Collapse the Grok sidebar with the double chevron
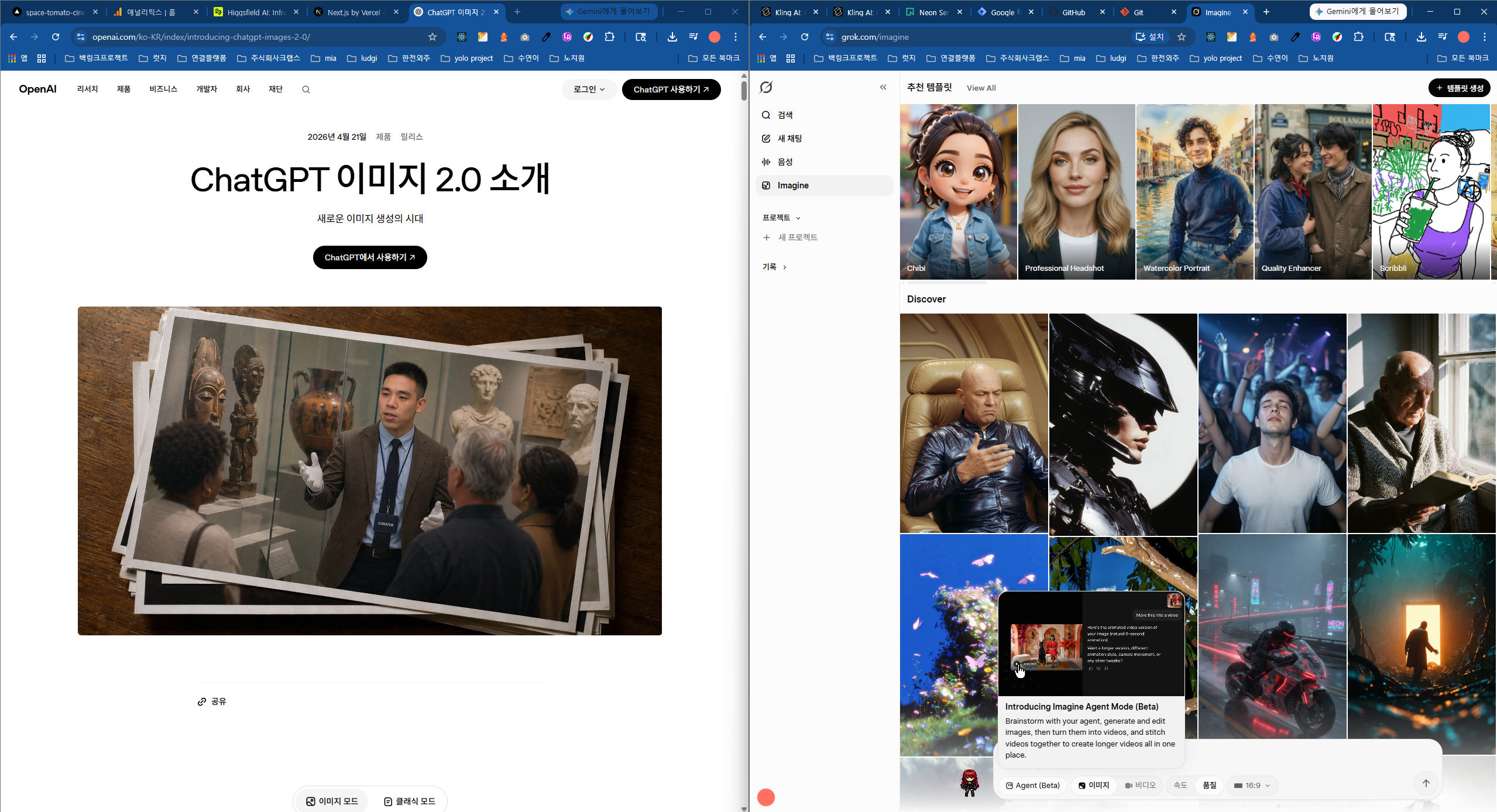 883,87
